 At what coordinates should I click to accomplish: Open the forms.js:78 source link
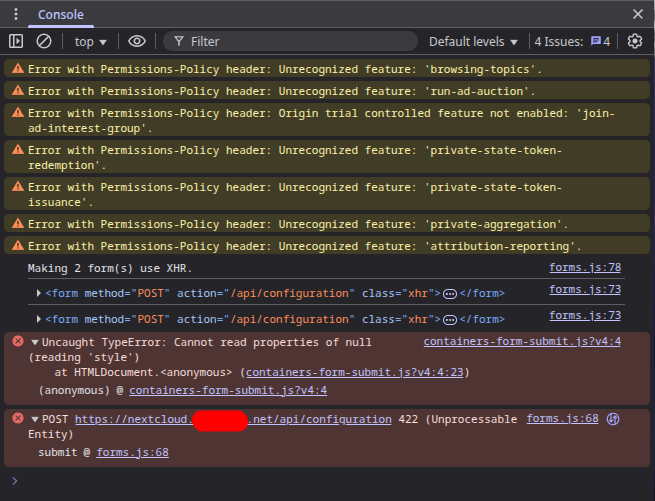(585, 267)
